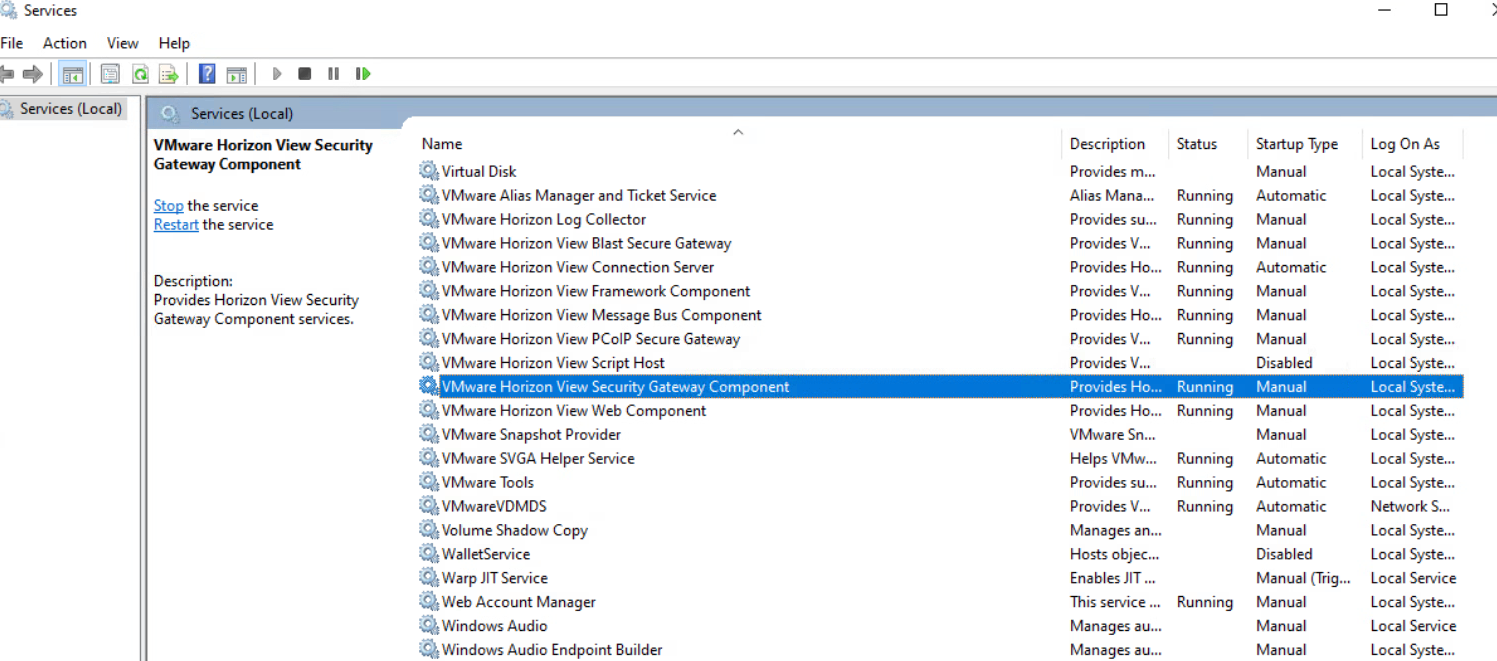This screenshot has height=661, width=1497.
Task: Click 'Running' status of Web Account Manager
Action: (x=1205, y=603)
